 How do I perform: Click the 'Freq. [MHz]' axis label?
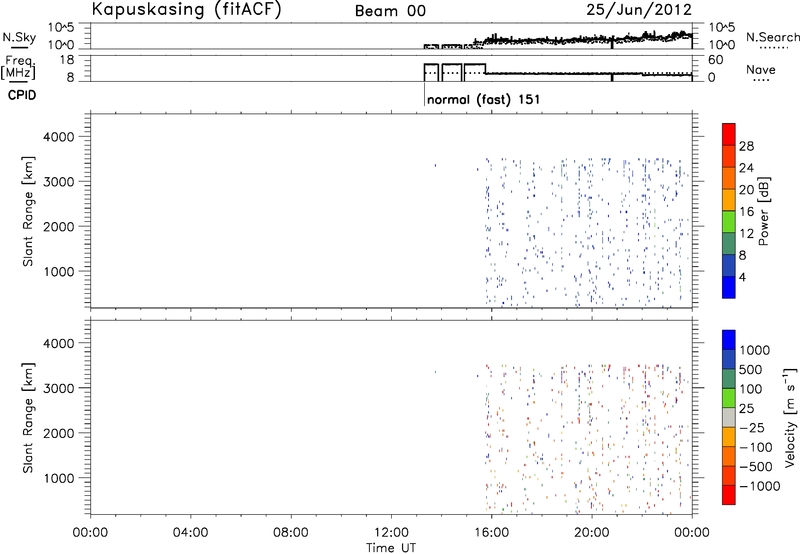18,67
